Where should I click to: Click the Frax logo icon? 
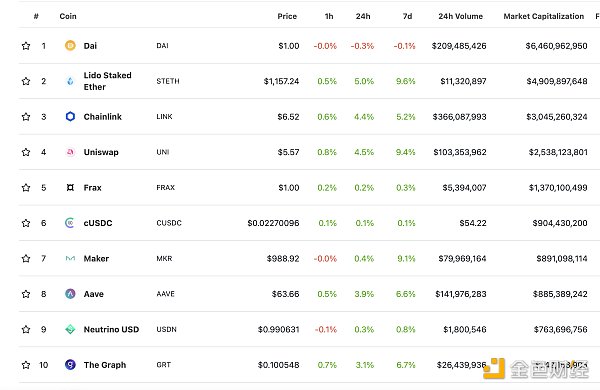70,188
